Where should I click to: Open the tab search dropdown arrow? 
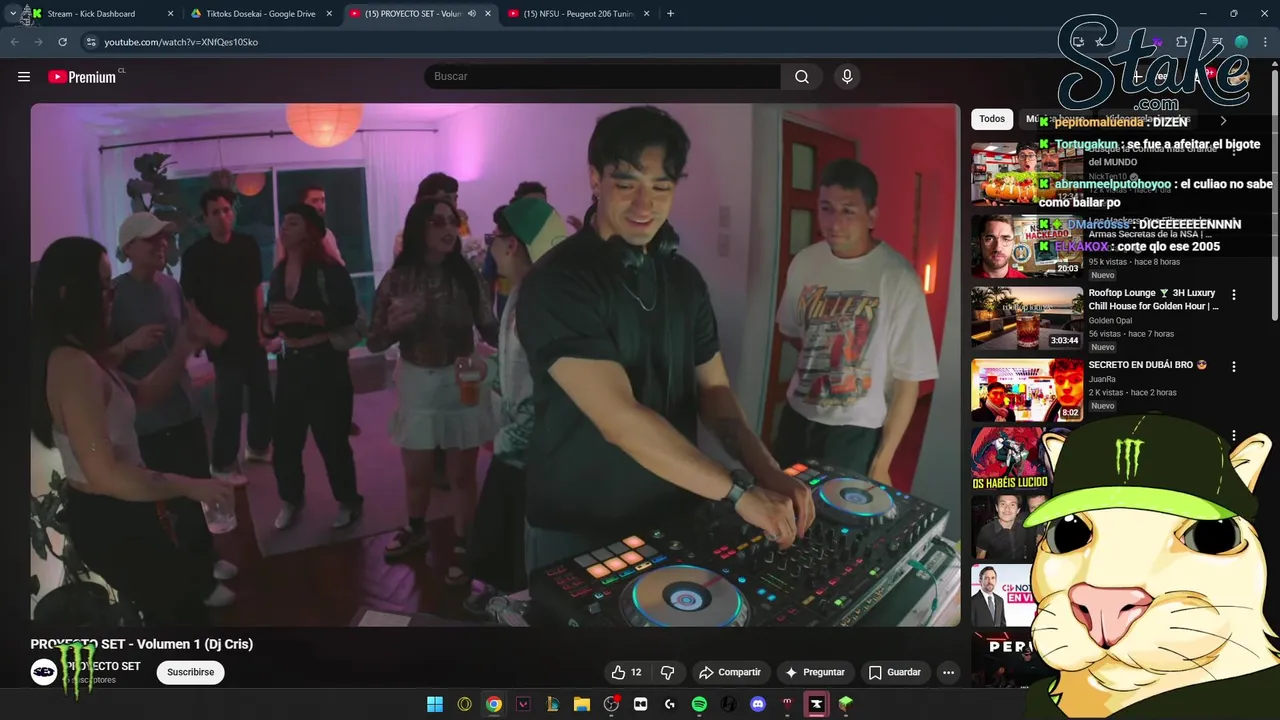[x=12, y=14]
